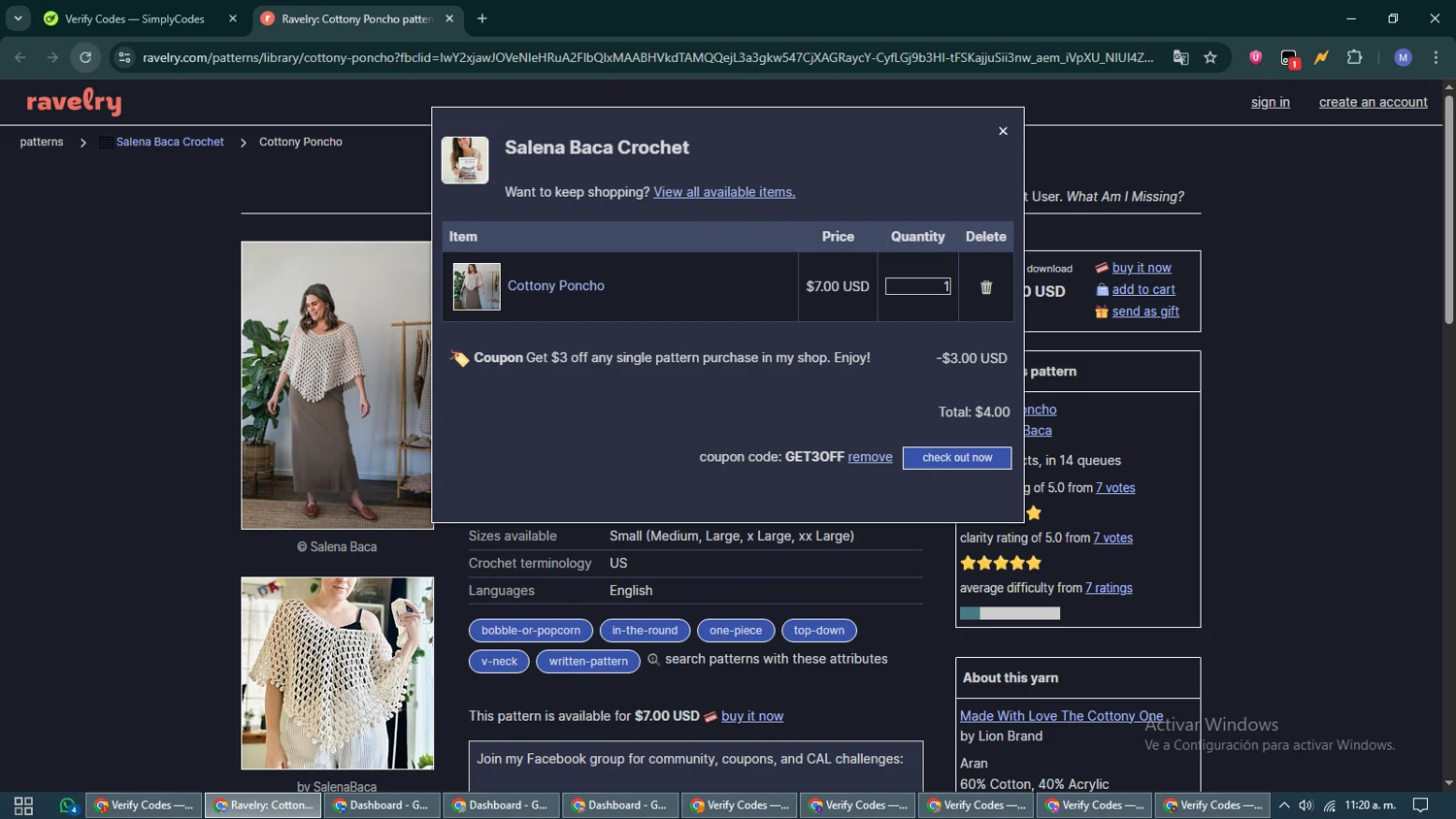Click the translate page icon

(x=1180, y=57)
